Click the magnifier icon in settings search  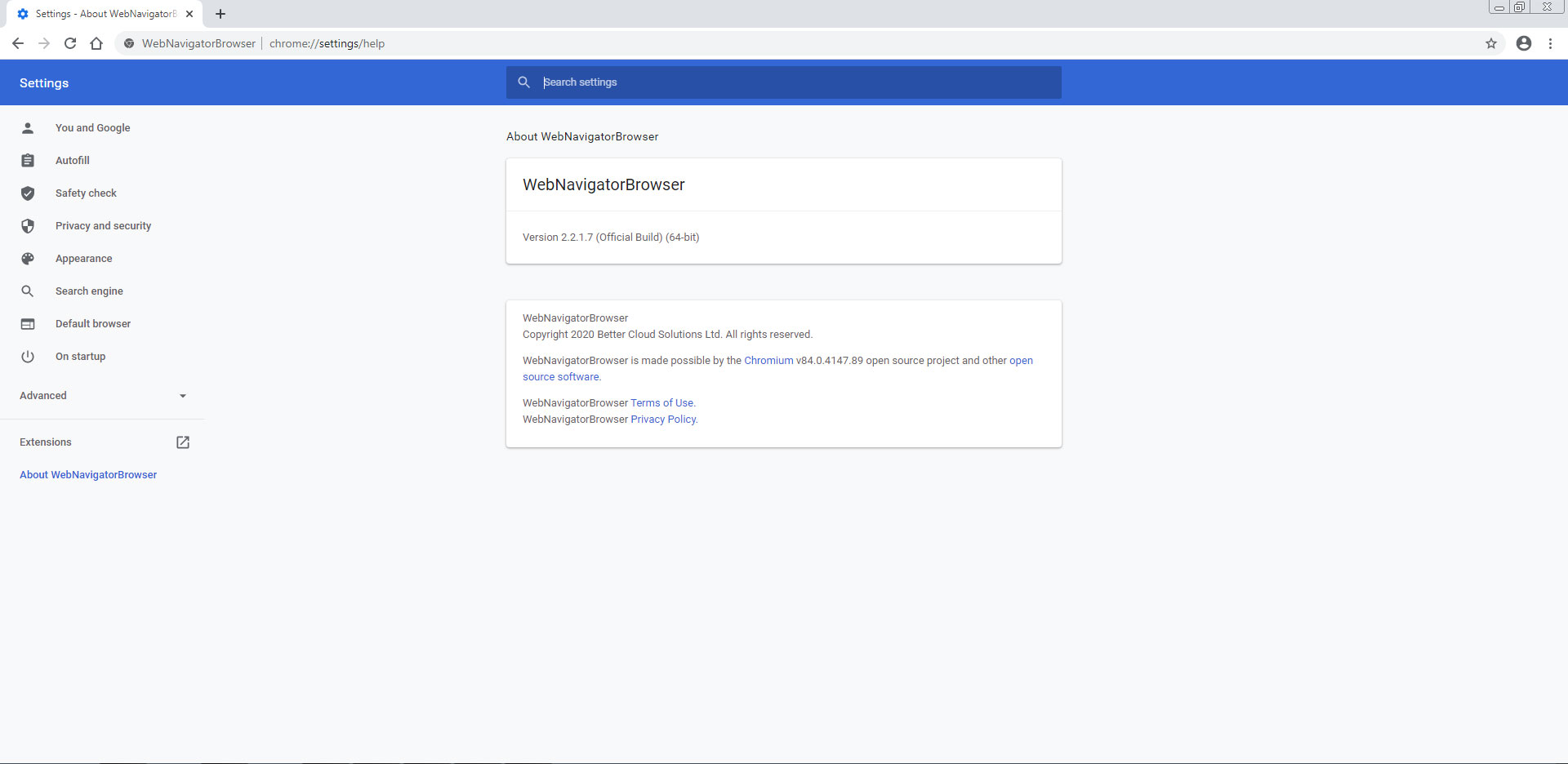[x=524, y=82]
